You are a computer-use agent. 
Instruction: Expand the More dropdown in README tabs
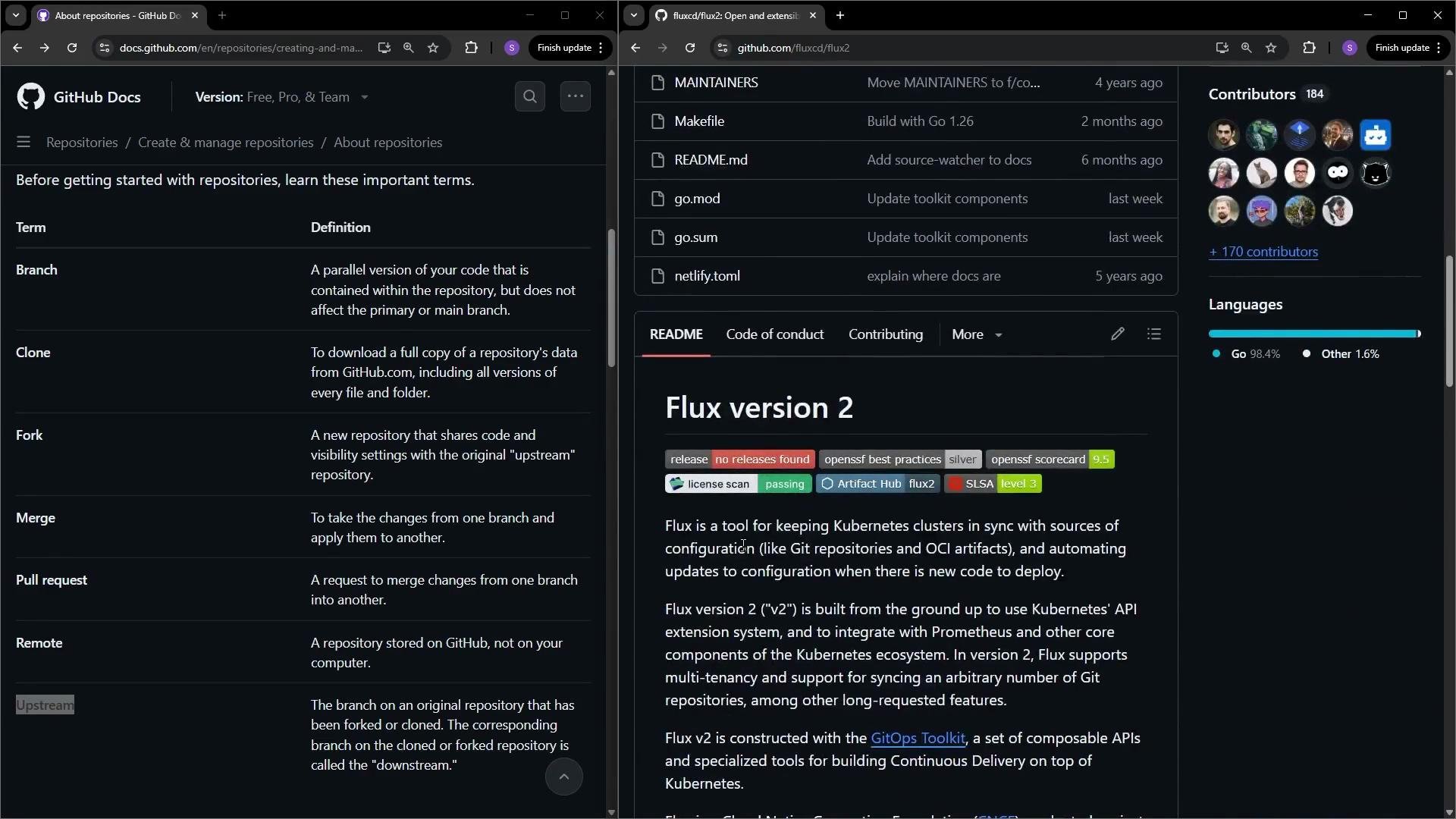pyautogui.click(x=977, y=334)
